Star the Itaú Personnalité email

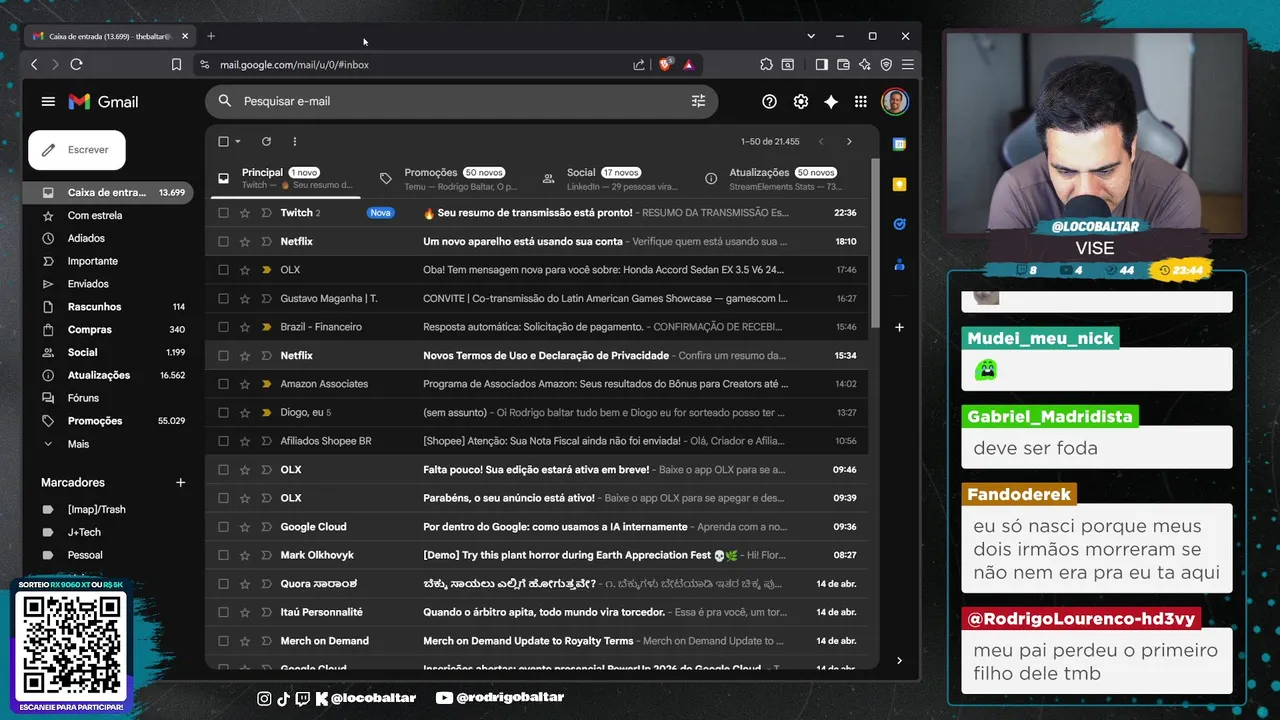(244, 612)
